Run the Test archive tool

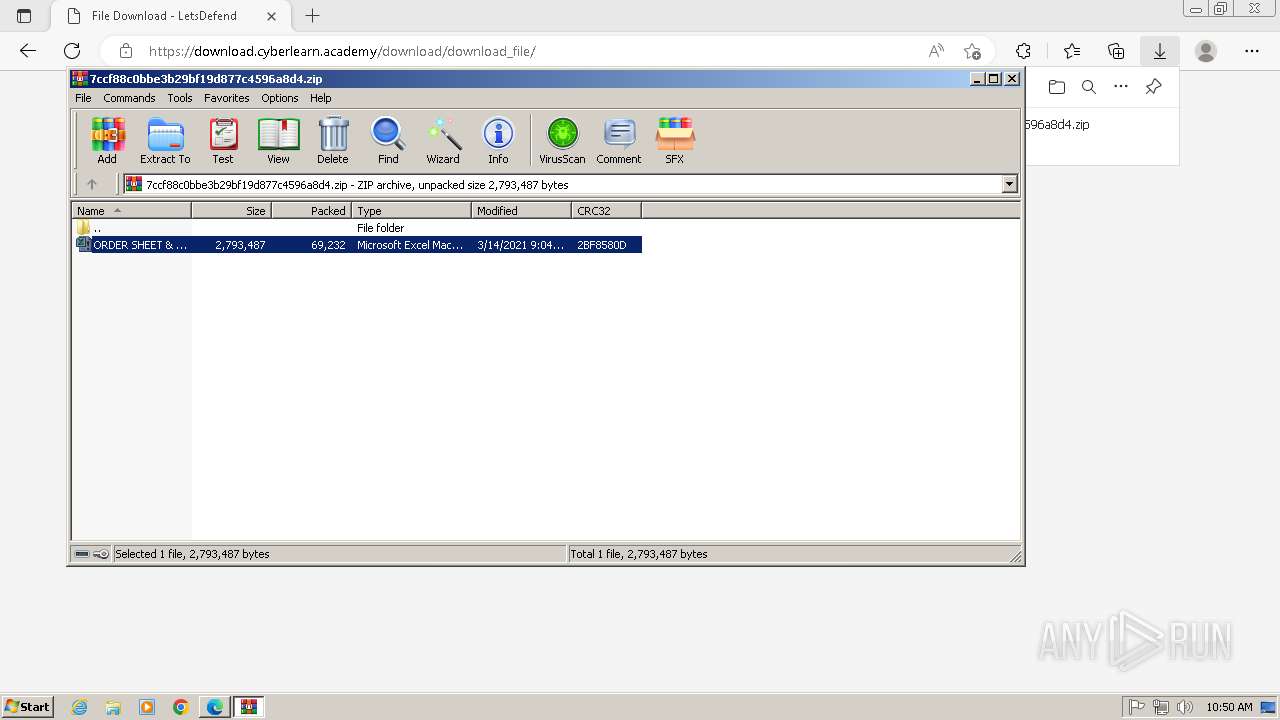coord(223,140)
